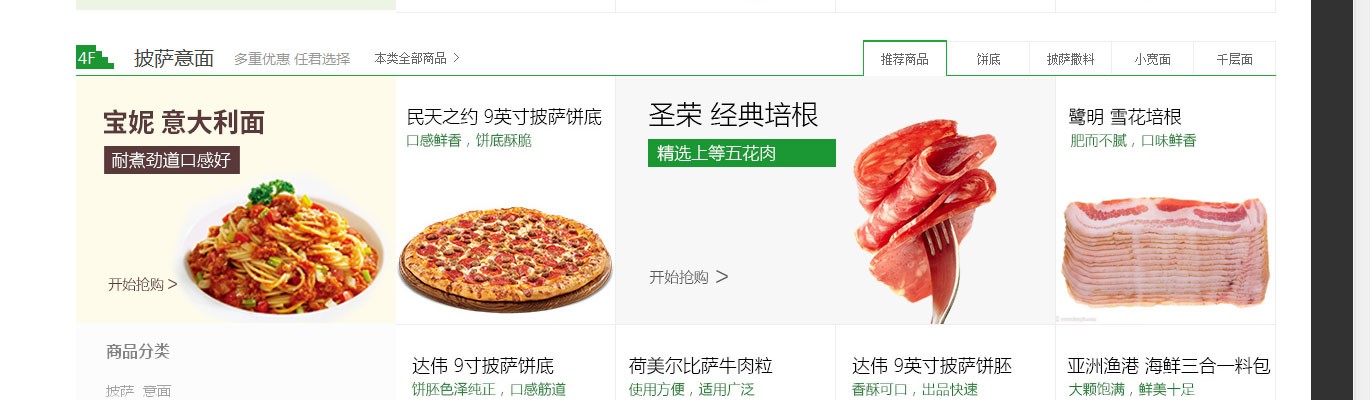The height and width of the screenshot is (400, 1370).
Task: Click the 精选上等五花肉 green label
Action: (742, 153)
